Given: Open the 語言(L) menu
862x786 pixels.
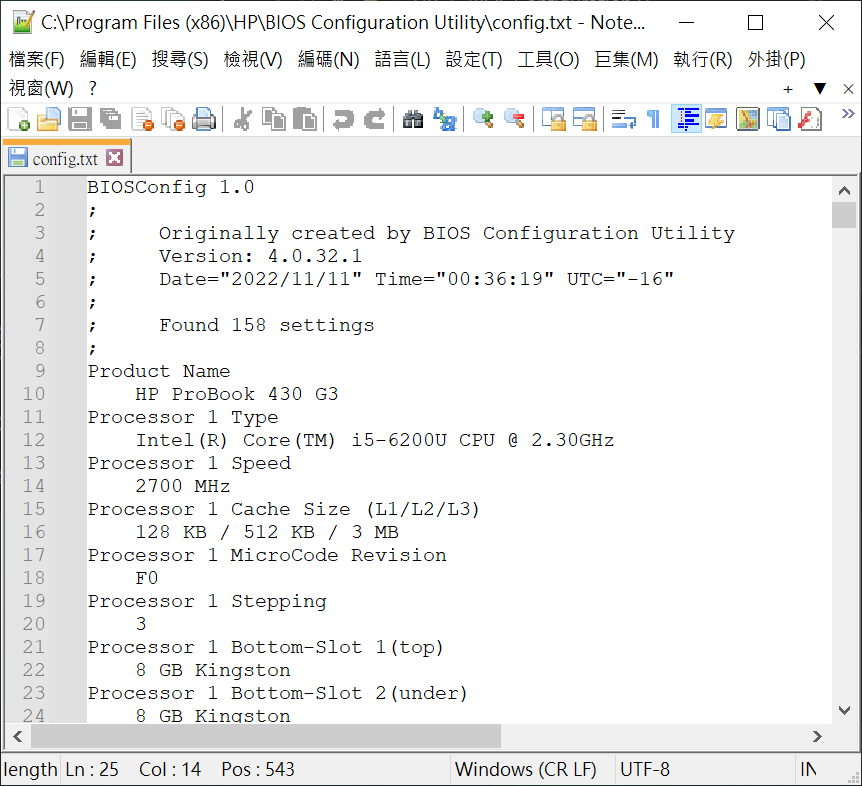Looking at the screenshot, I should pos(402,59).
